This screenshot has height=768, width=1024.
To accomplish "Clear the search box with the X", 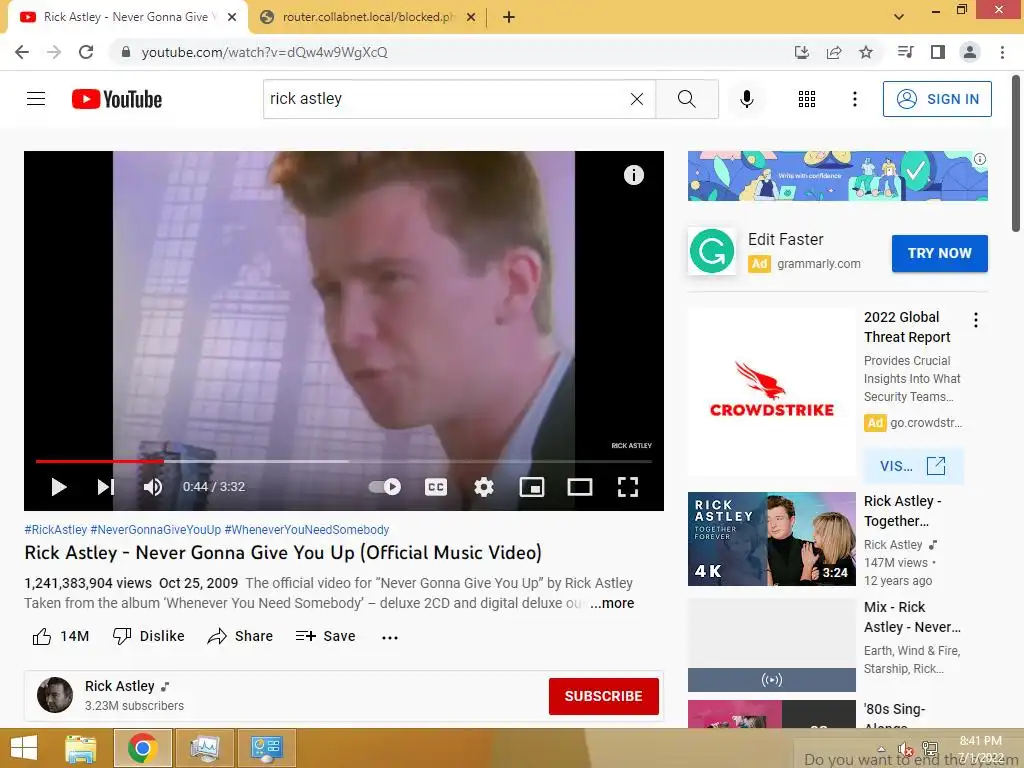I will (637, 99).
